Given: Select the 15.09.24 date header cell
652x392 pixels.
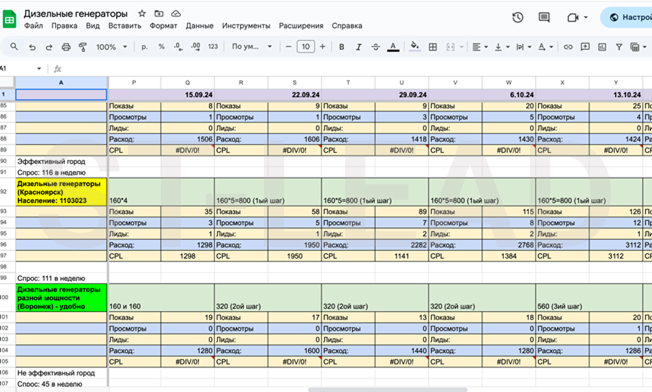Looking at the screenshot, I should pos(188,95).
